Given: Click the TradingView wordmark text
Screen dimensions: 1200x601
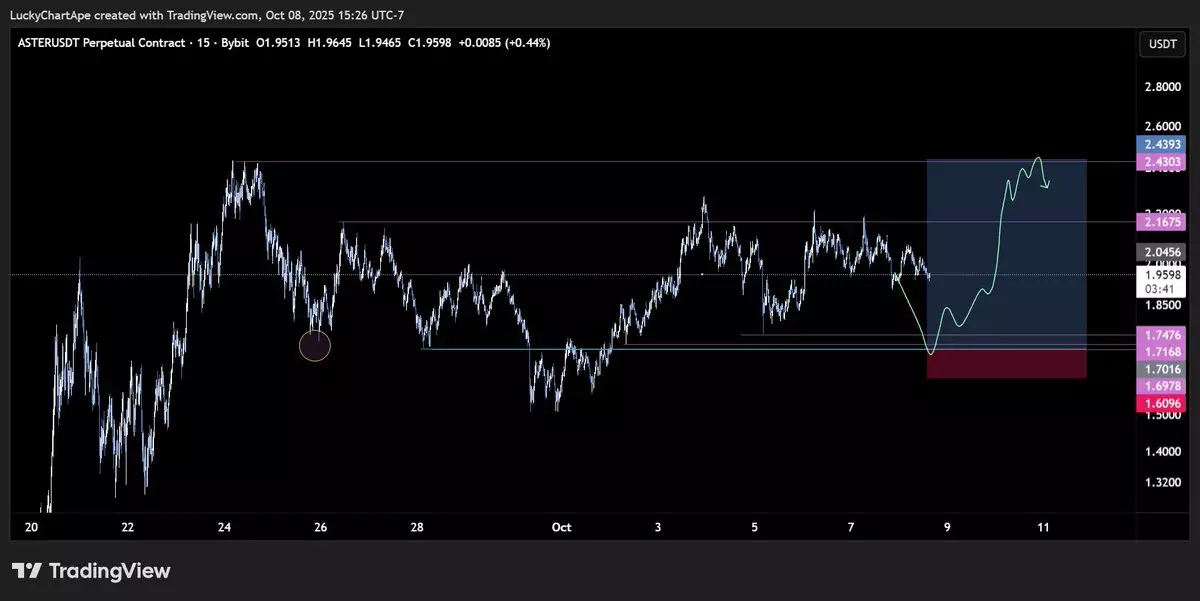Looking at the screenshot, I should click(110, 571).
